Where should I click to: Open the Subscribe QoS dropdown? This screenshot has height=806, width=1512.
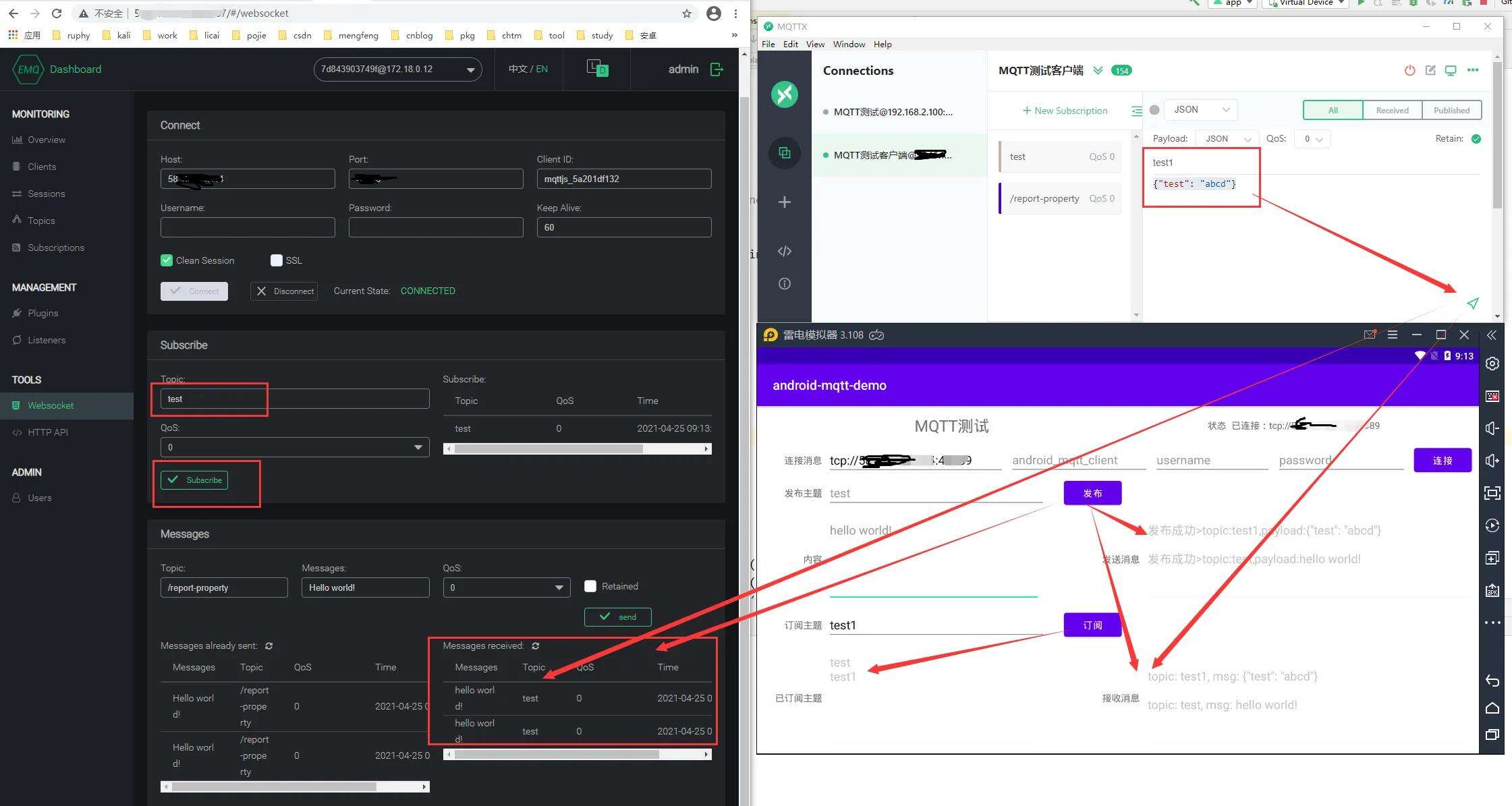pos(295,447)
